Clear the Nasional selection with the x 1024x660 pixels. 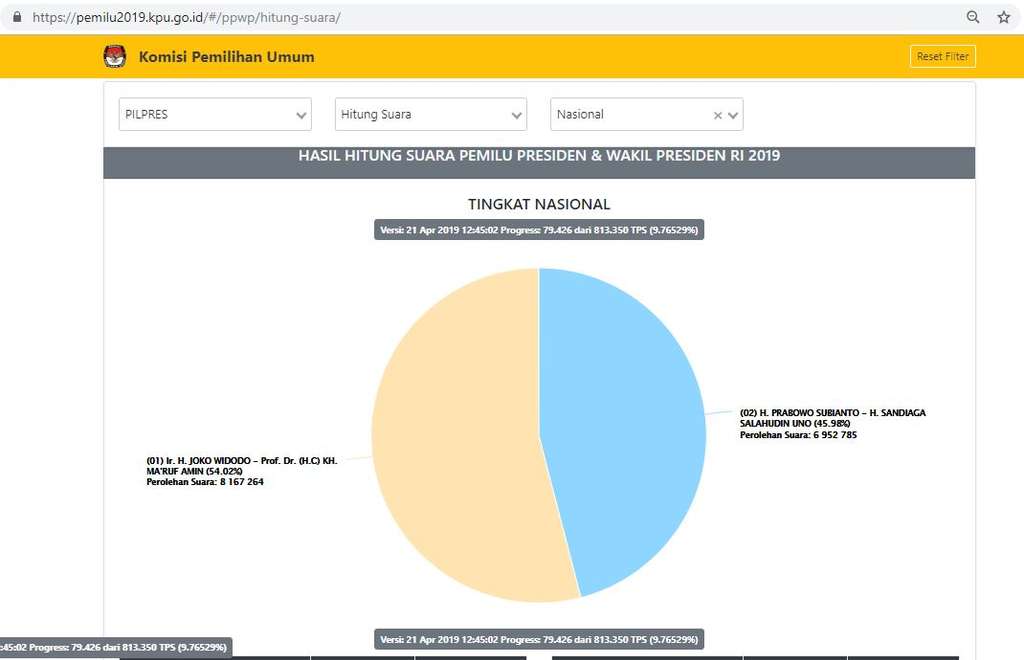[717, 115]
